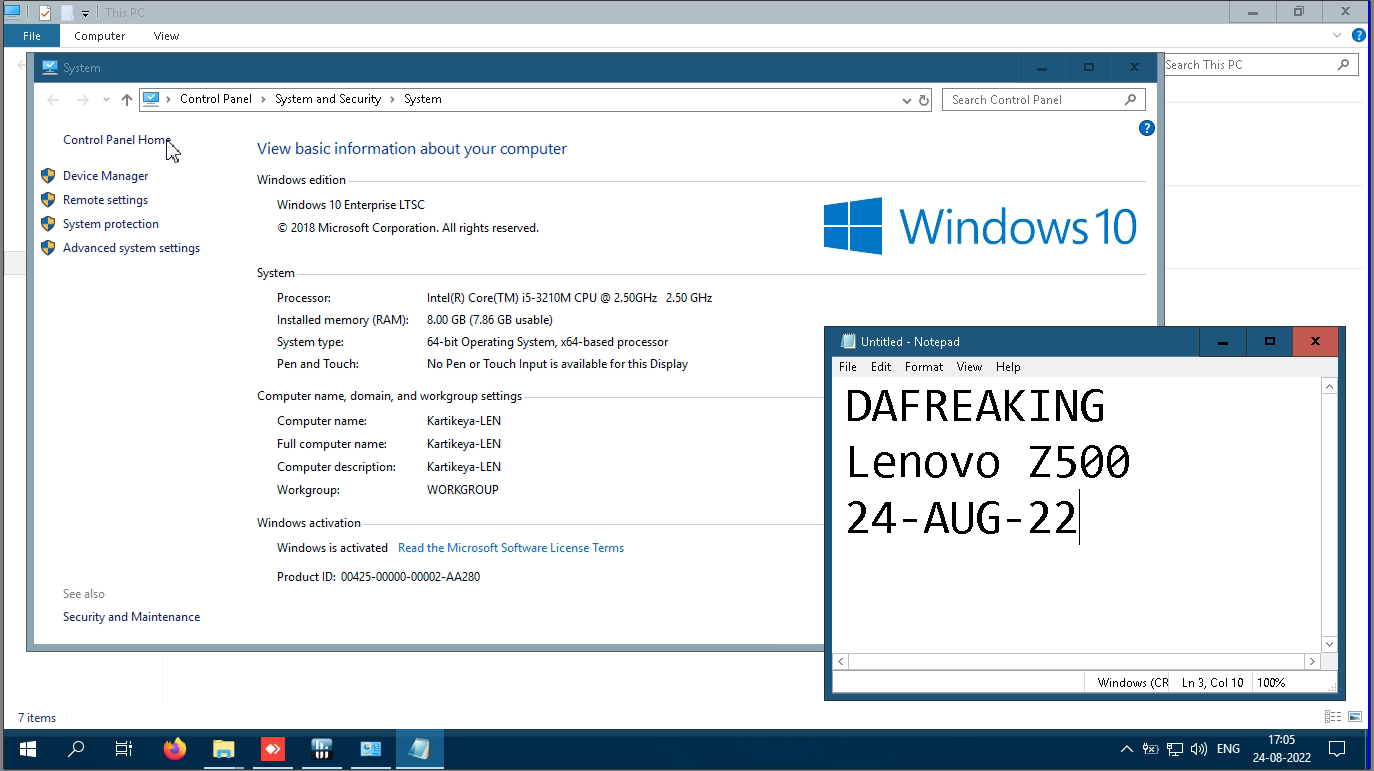The image size is (1374, 771).
Task: Open Task View on the taskbar
Action: (x=124, y=749)
